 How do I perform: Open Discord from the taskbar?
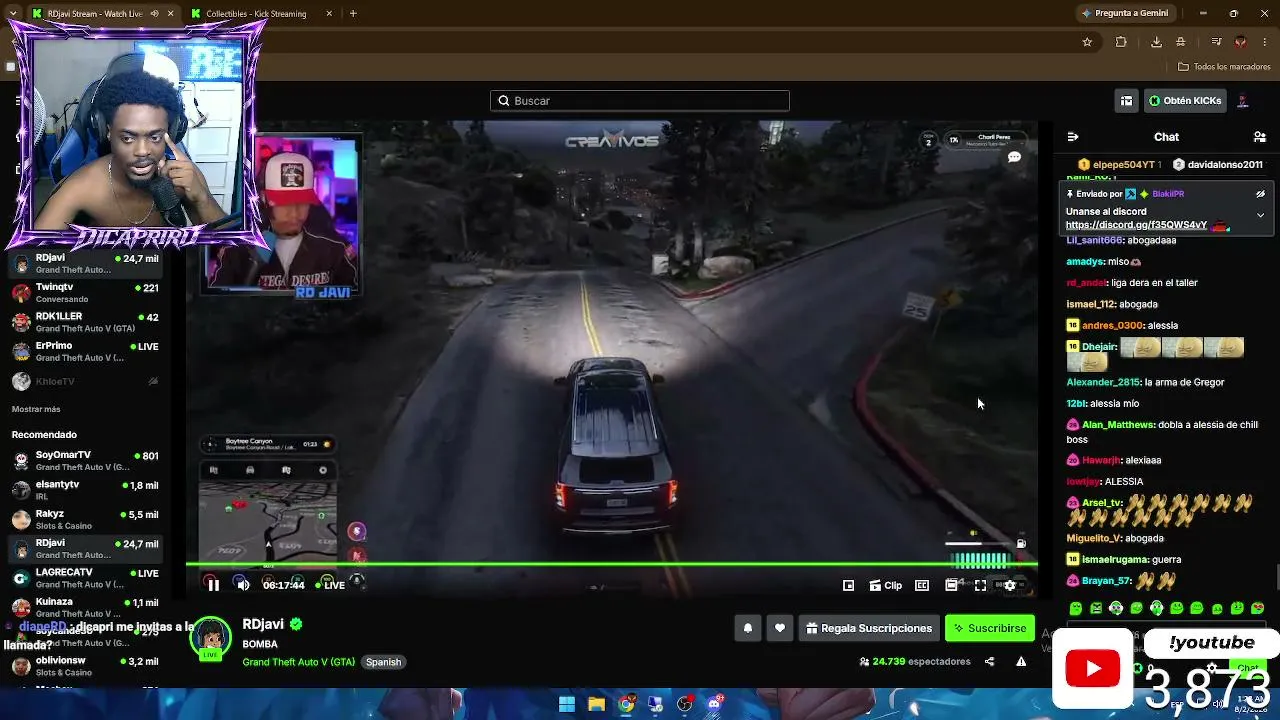714,704
